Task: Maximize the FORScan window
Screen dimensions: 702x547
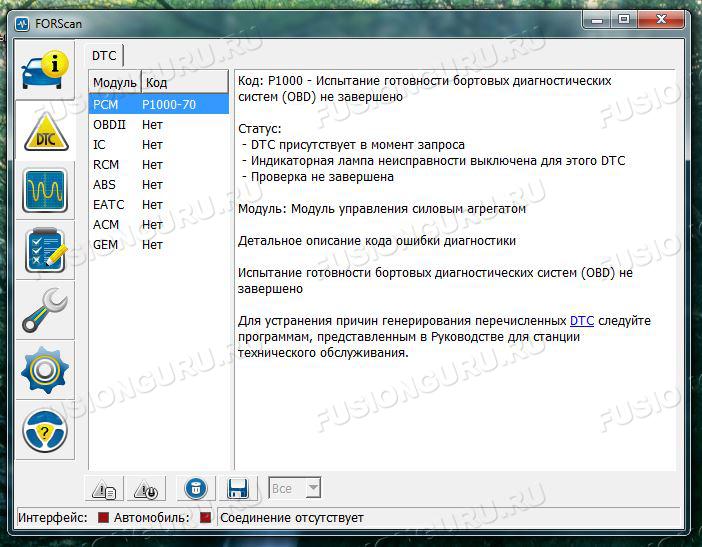Action: tap(624, 19)
